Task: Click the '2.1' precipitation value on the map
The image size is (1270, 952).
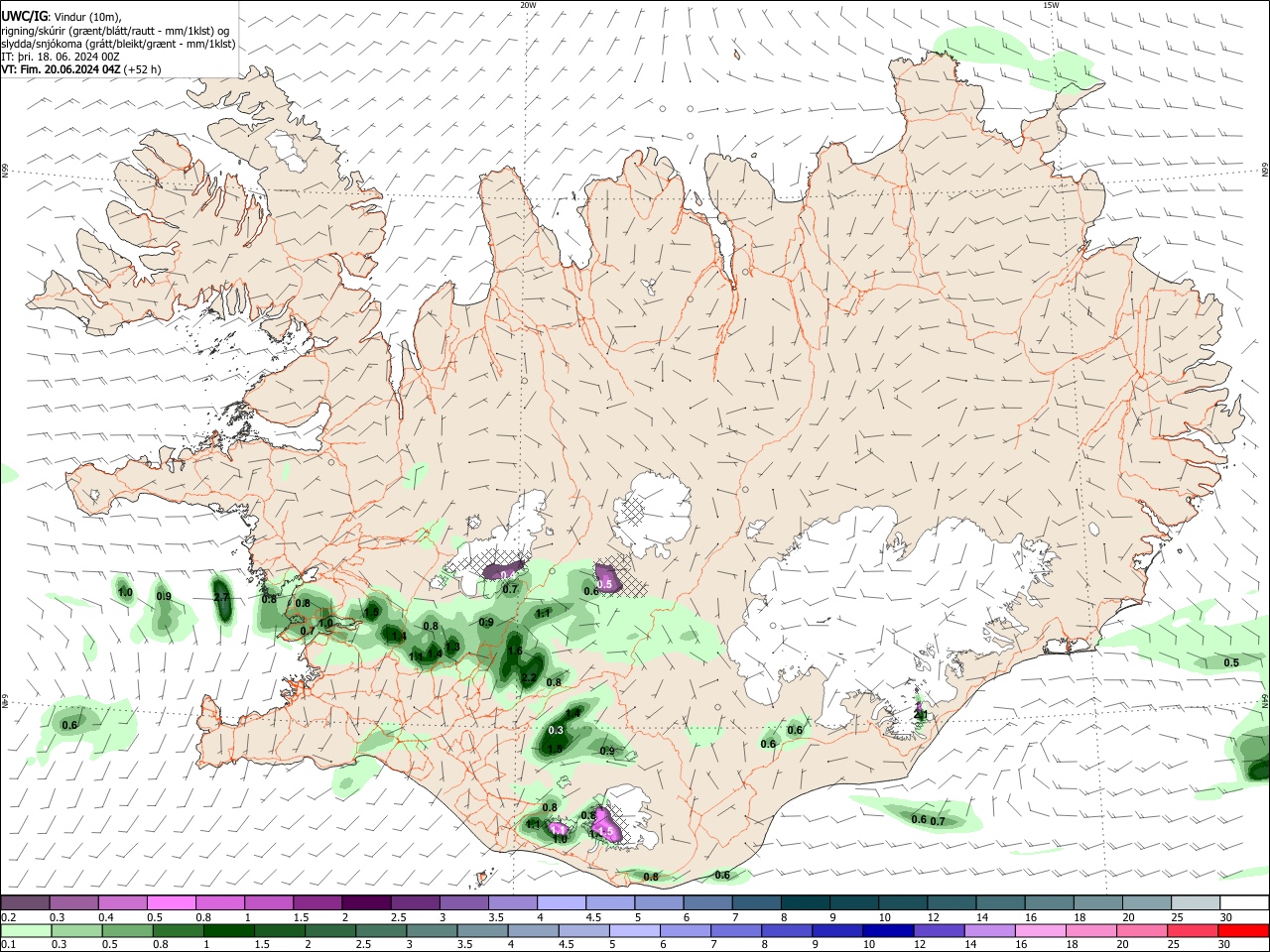Action: pyautogui.click(x=921, y=714)
